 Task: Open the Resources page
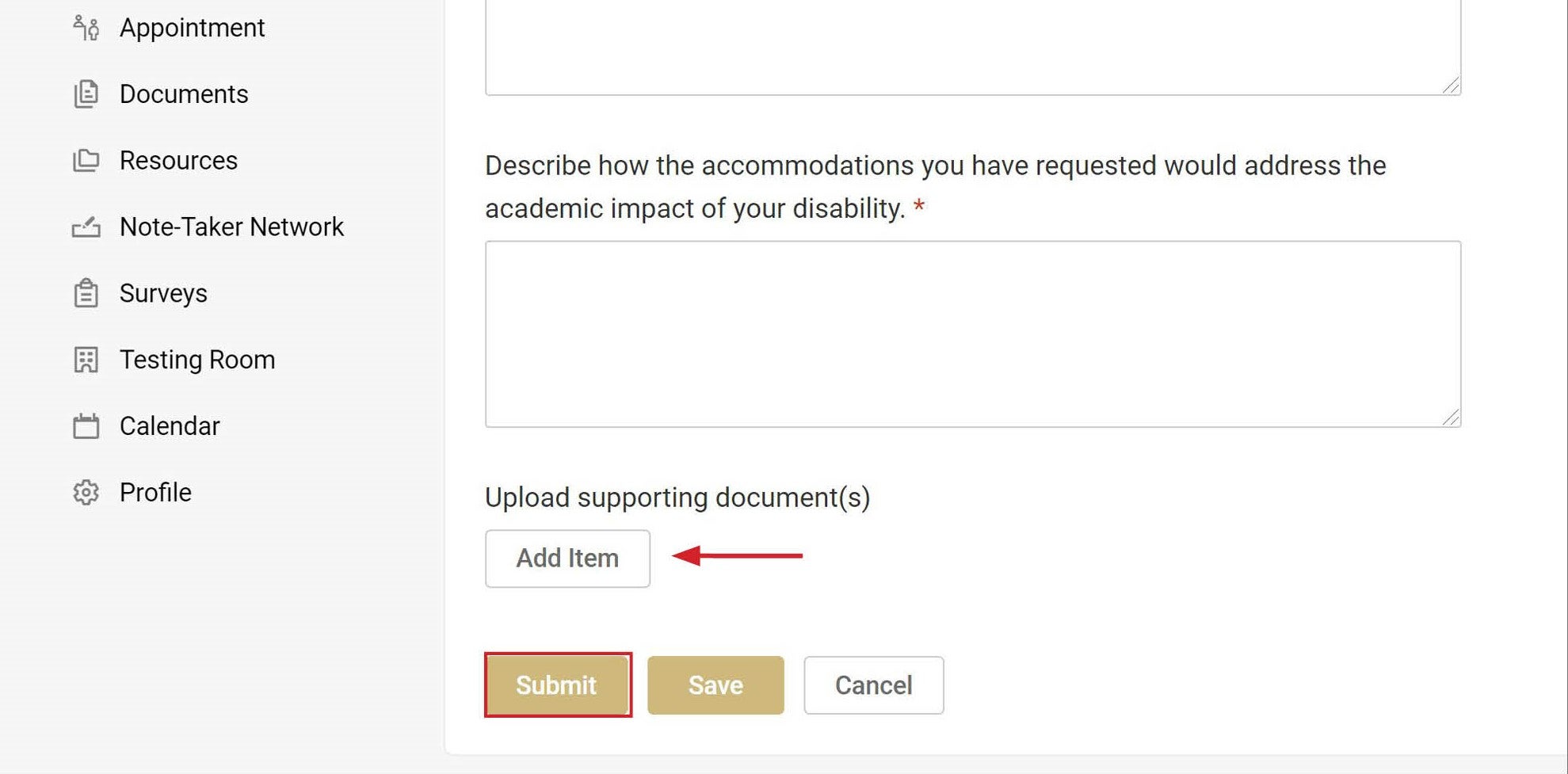[x=178, y=161]
